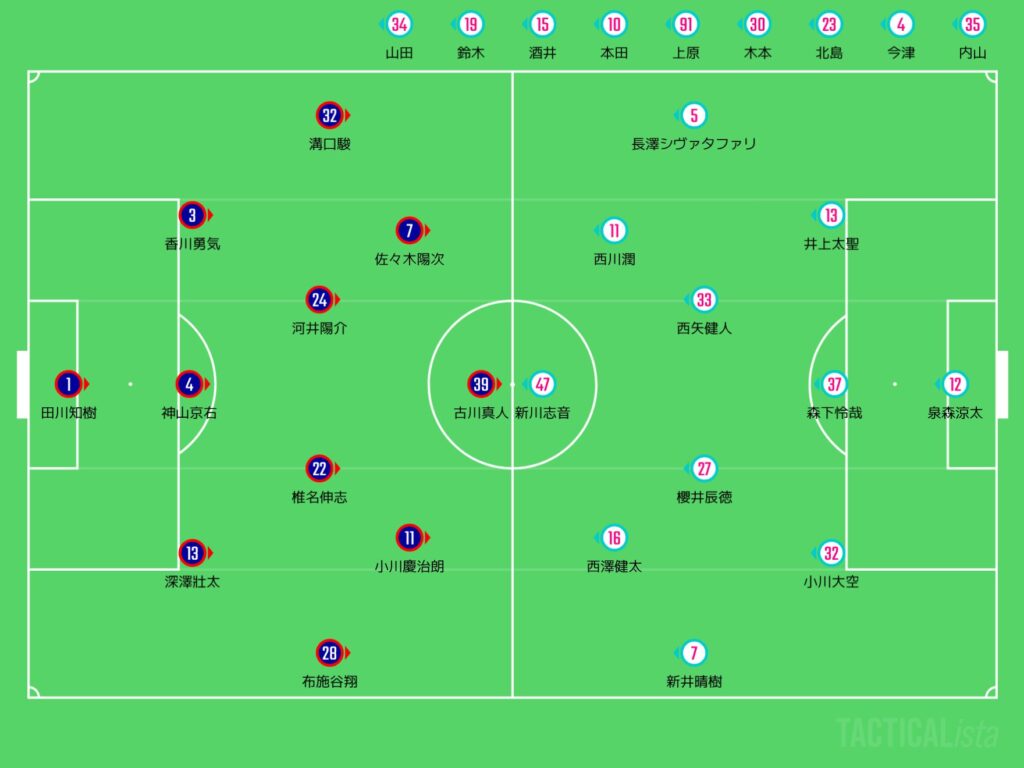Select blue player marker 39 古川真人
The width and height of the screenshot is (1024, 768).
click(x=480, y=384)
